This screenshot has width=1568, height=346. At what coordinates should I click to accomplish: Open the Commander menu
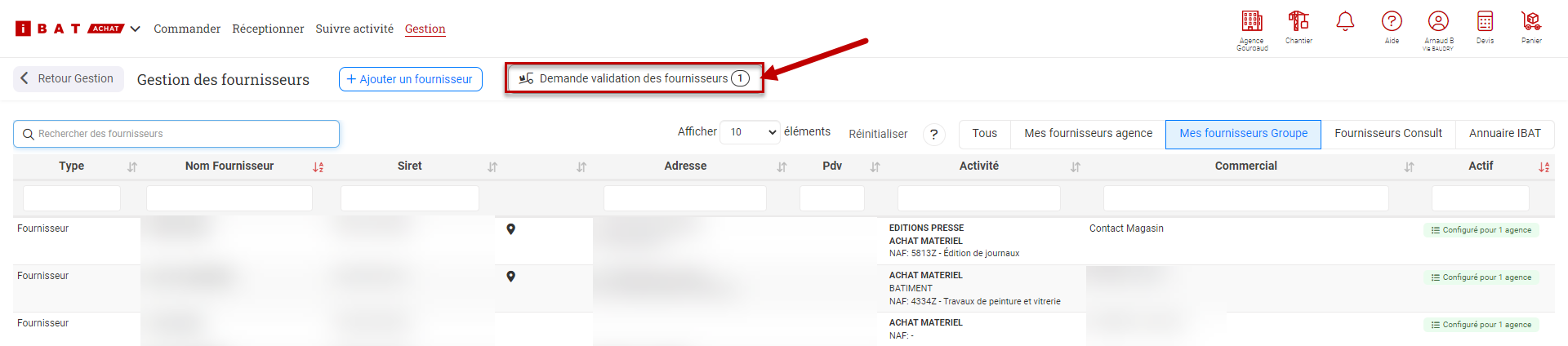187,29
